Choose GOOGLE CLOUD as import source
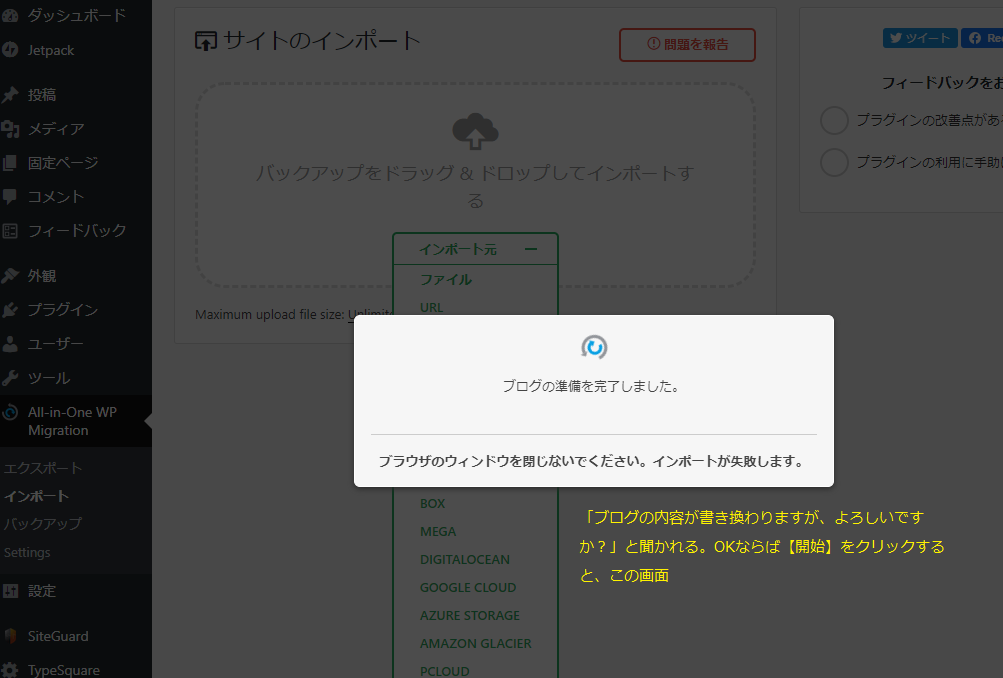Image resolution: width=1003 pixels, height=678 pixels. point(468,588)
